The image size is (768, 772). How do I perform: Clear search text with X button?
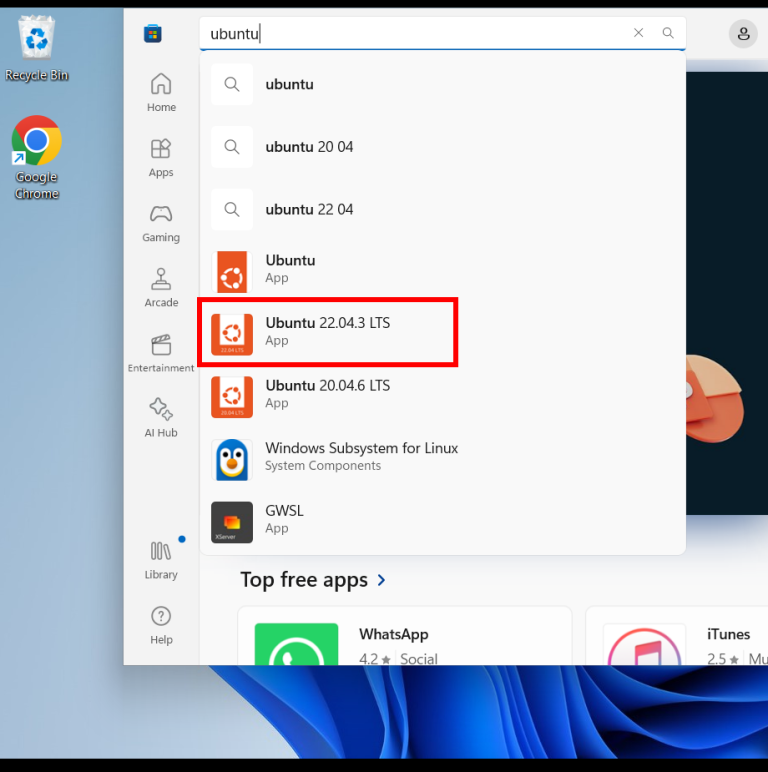(x=639, y=33)
